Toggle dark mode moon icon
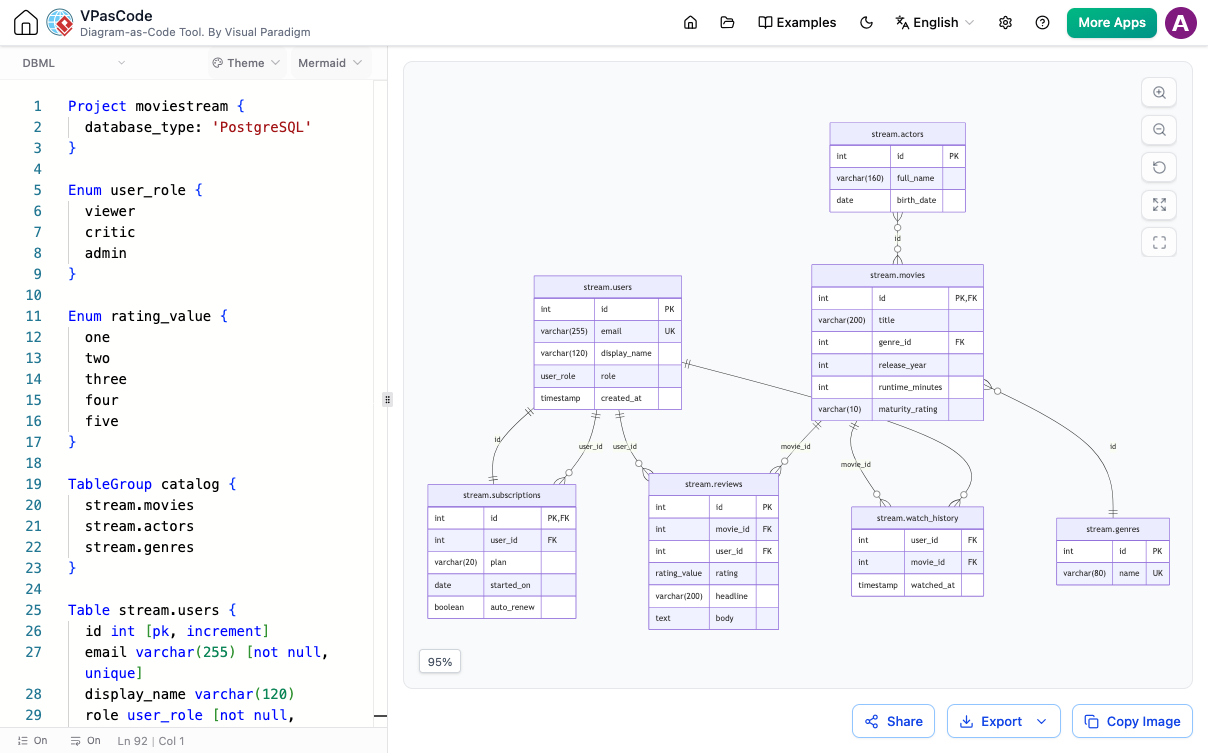1208x753 pixels. [867, 23]
